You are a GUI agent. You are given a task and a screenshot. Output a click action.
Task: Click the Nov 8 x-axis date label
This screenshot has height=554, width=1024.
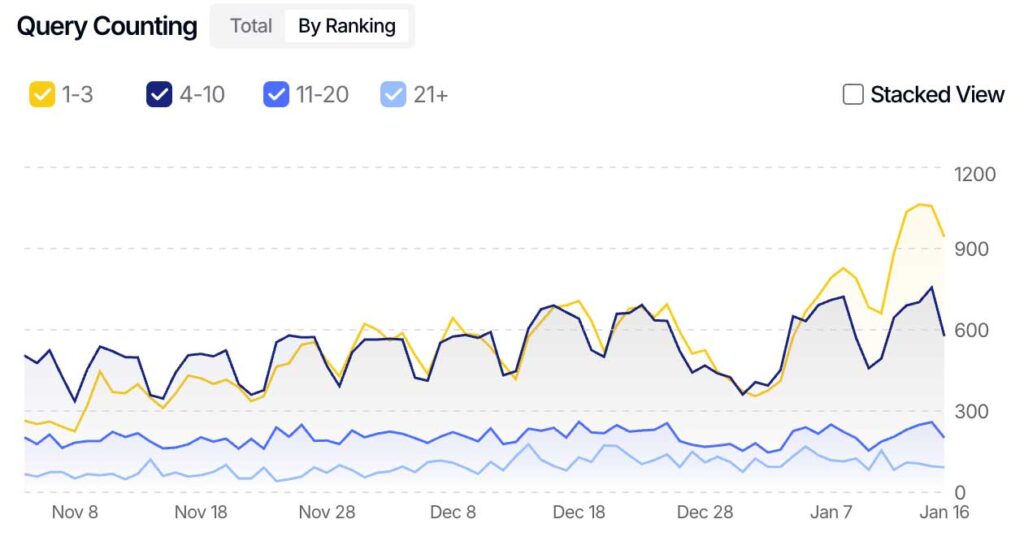[x=75, y=512]
